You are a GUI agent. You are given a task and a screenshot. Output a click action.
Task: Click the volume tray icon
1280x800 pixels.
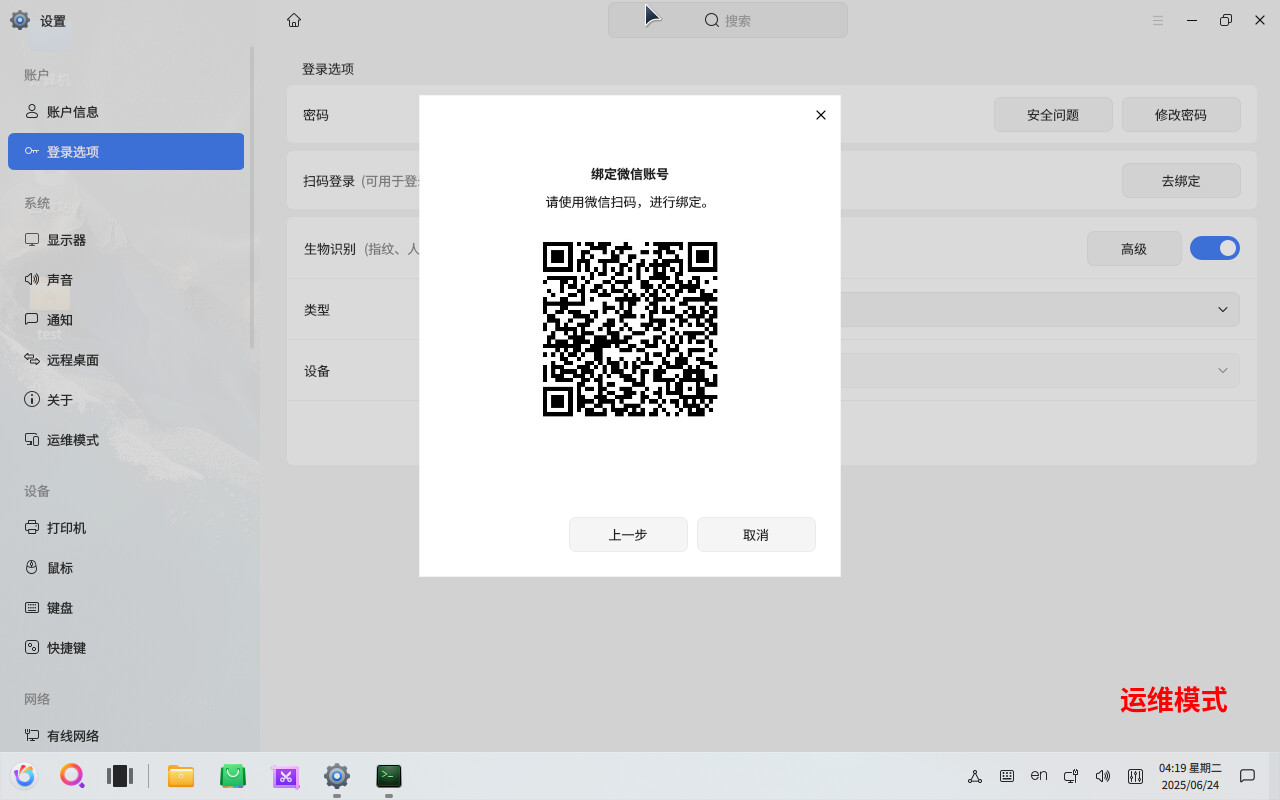coord(1103,776)
